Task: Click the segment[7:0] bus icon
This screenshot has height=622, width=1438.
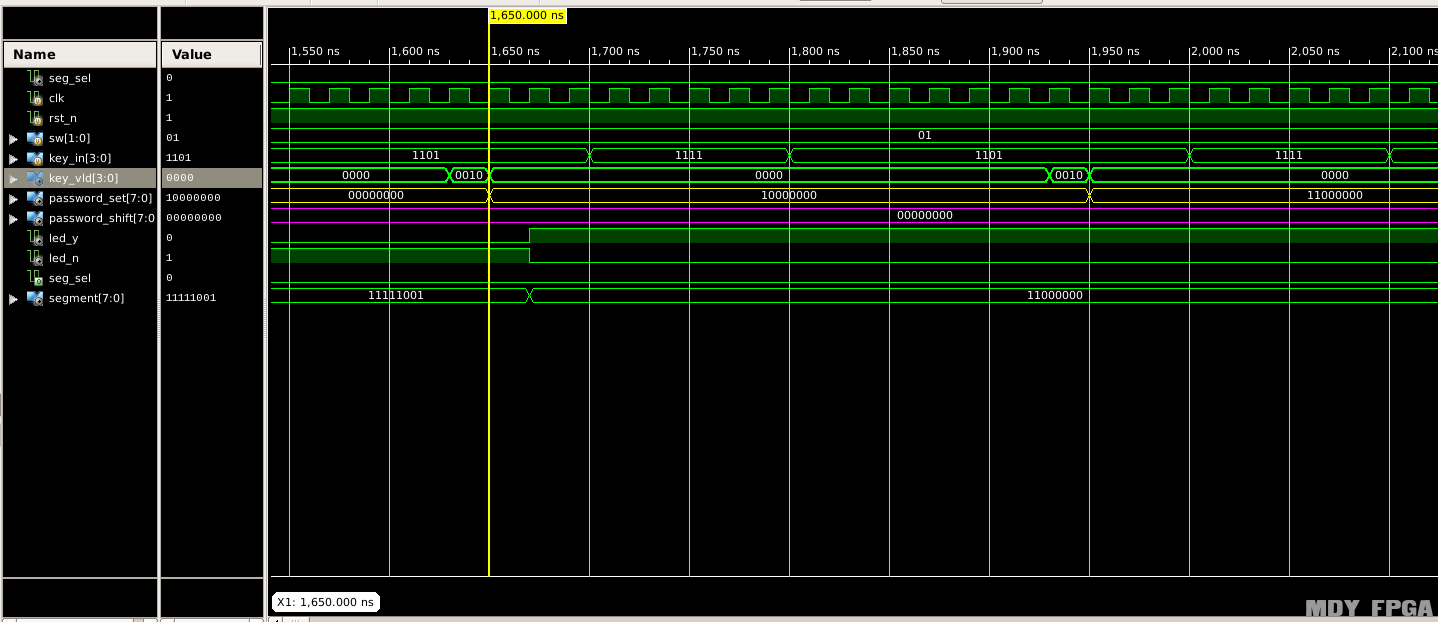Action: [x=35, y=298]
